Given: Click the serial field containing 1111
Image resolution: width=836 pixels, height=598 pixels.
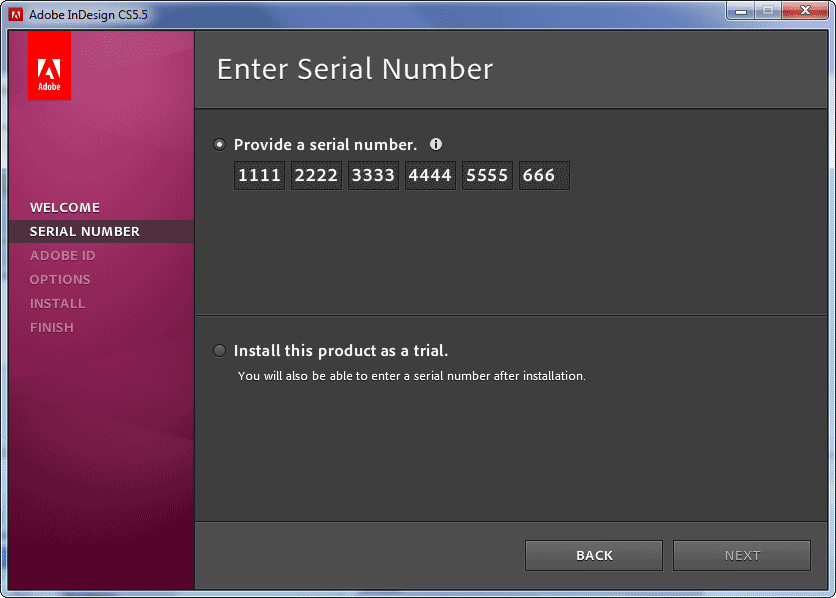Looking at the screenshot, I should (x=260, y=175).
